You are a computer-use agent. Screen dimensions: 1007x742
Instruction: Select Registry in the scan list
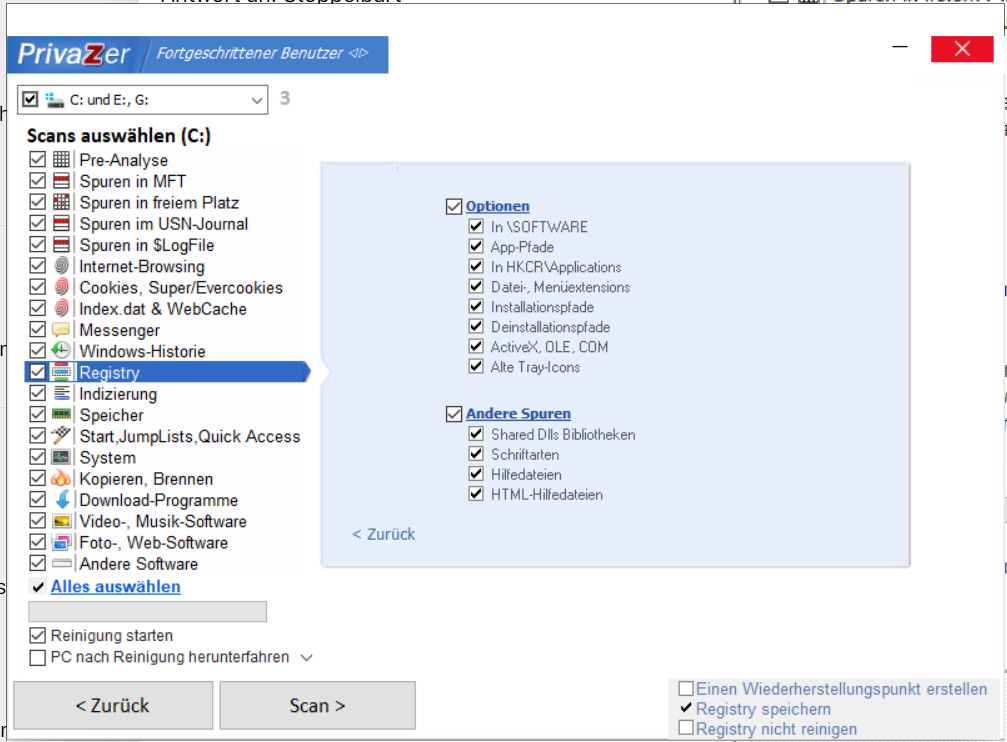tap(110, 373)
